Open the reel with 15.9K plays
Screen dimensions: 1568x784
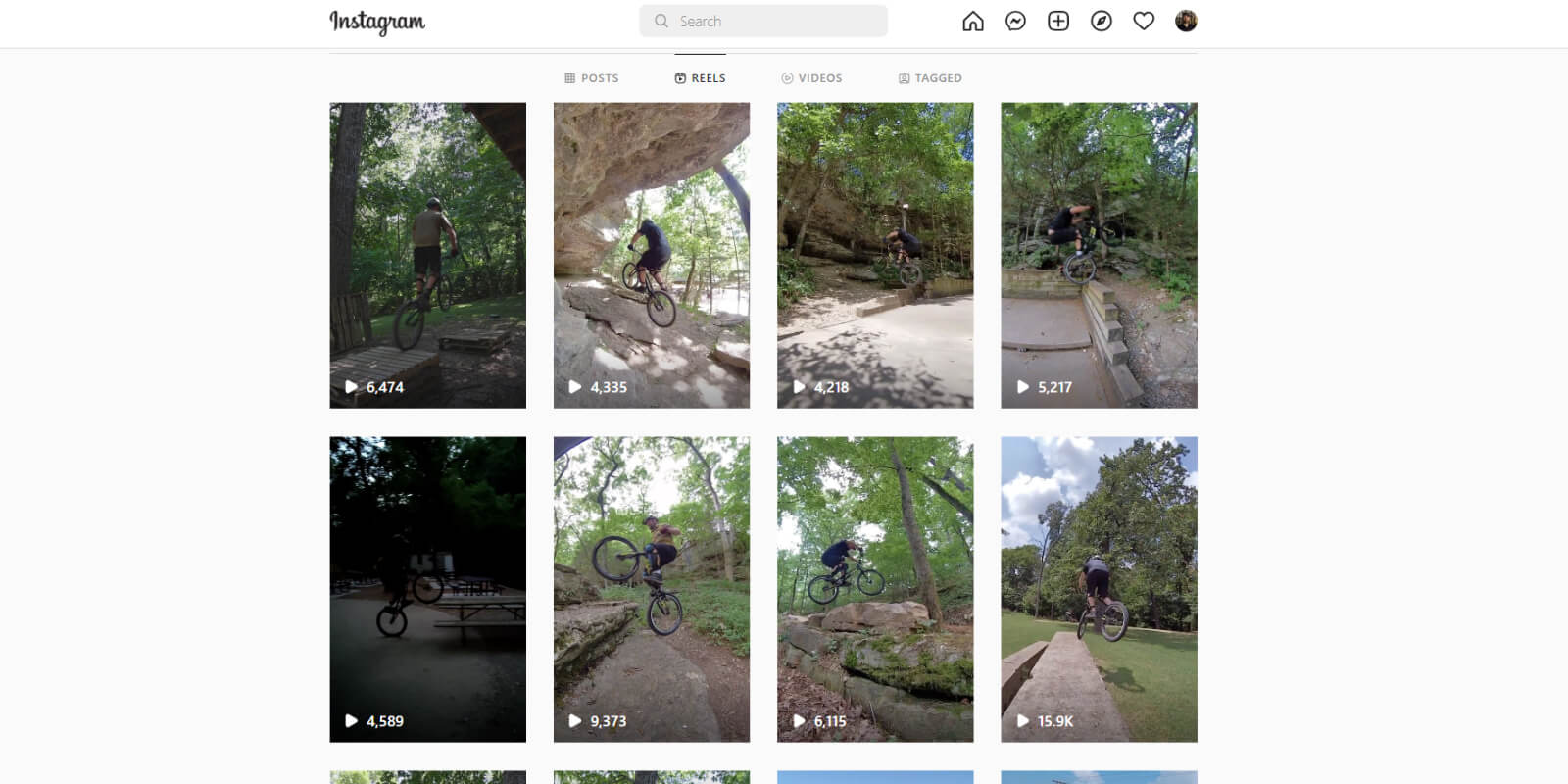tap(1099, 589)
